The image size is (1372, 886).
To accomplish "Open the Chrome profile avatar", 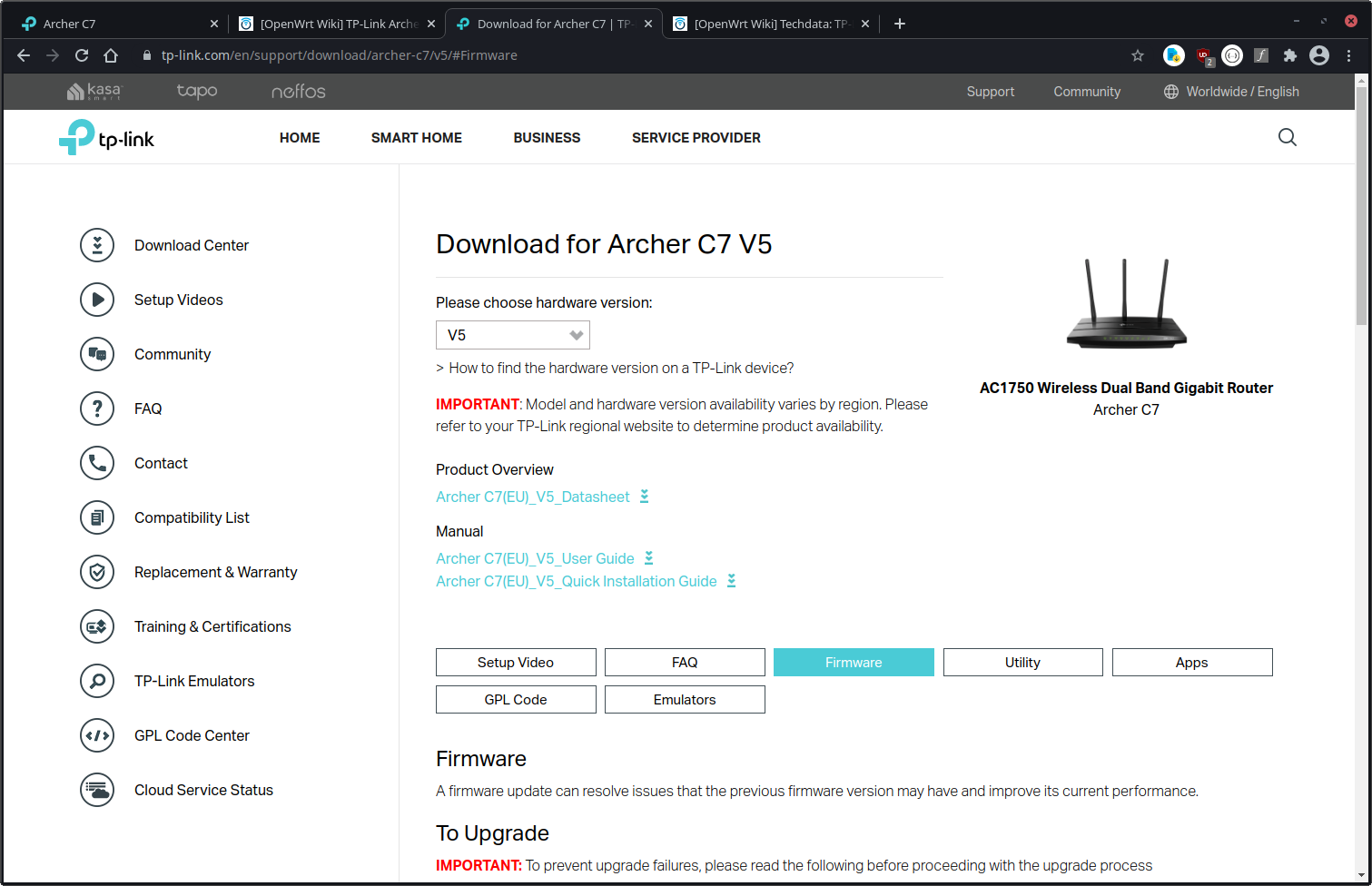I will [x=1319, y=55].
